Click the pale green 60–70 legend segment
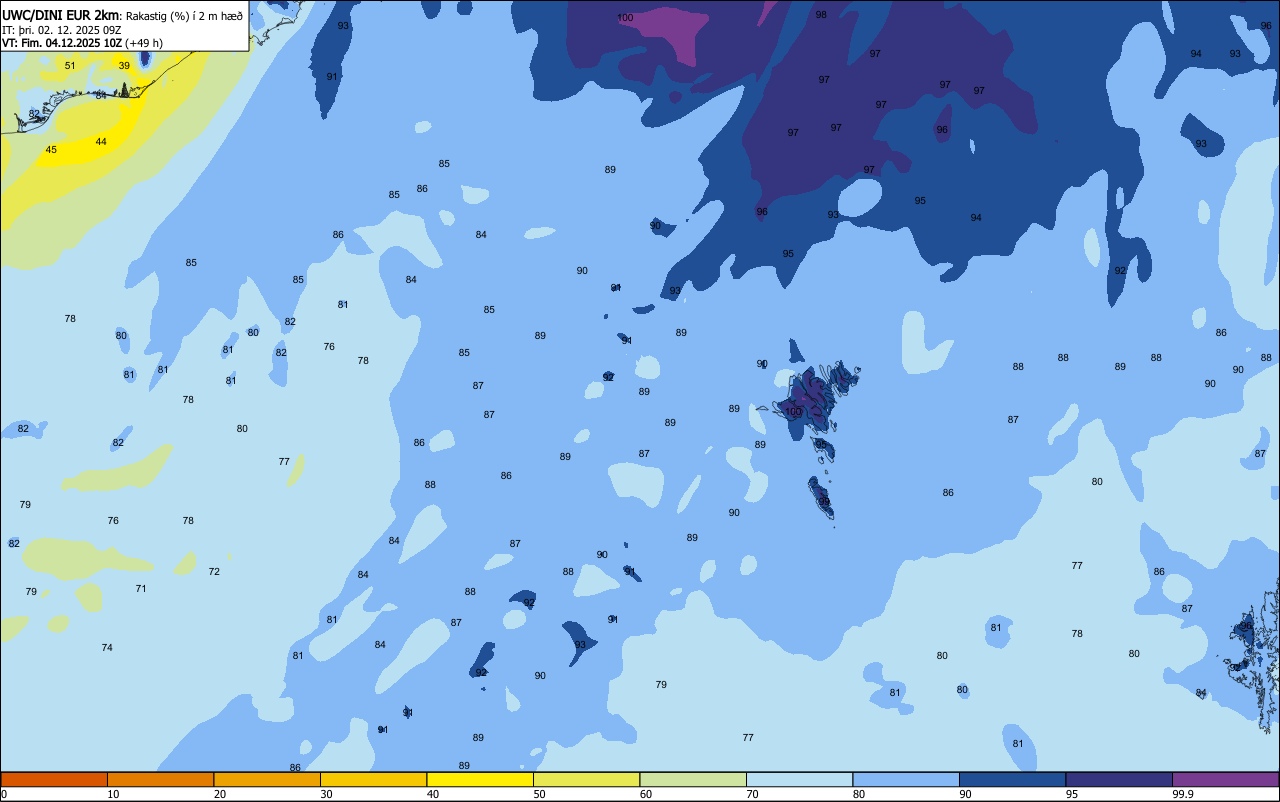 693,779
